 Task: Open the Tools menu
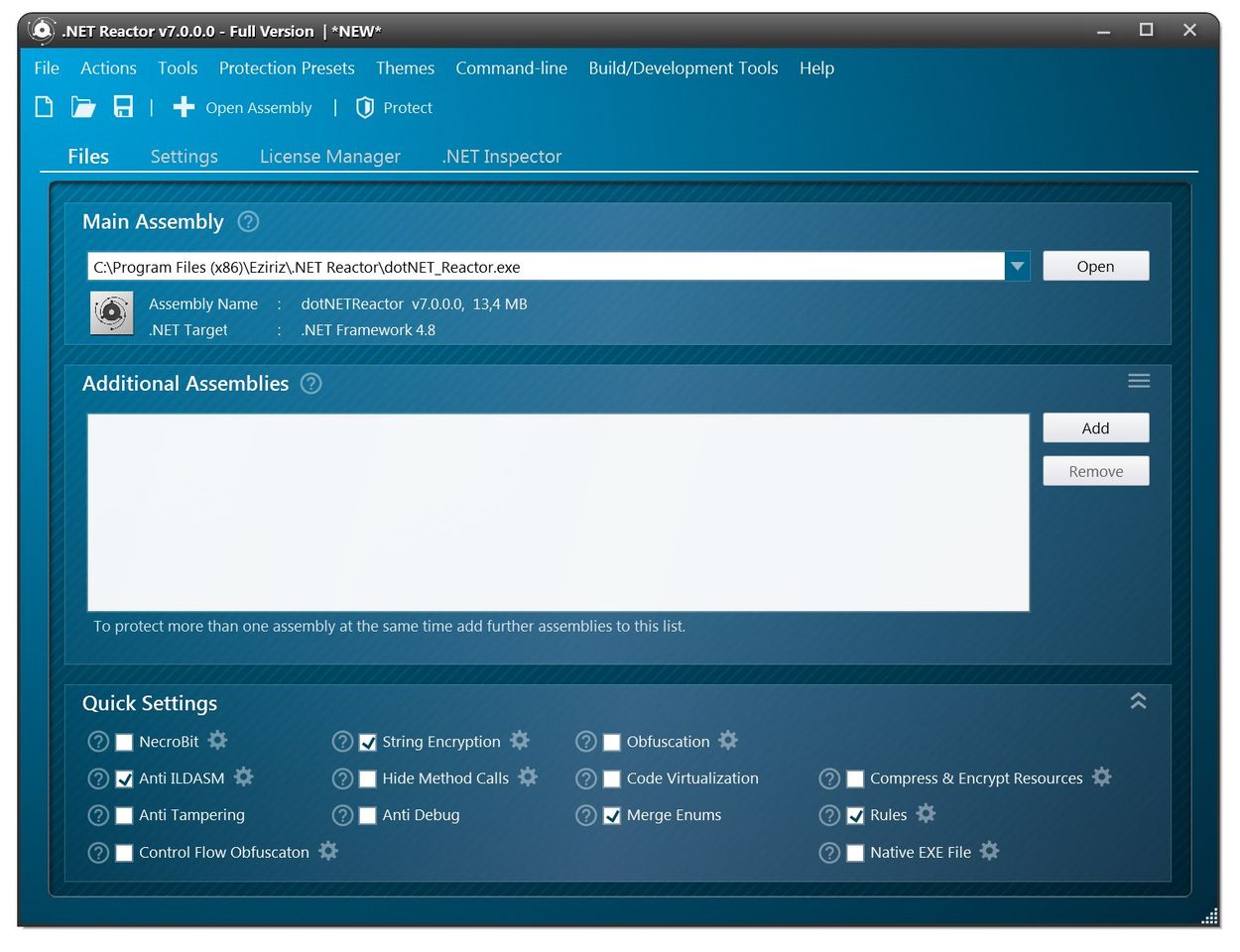[178, 67]
